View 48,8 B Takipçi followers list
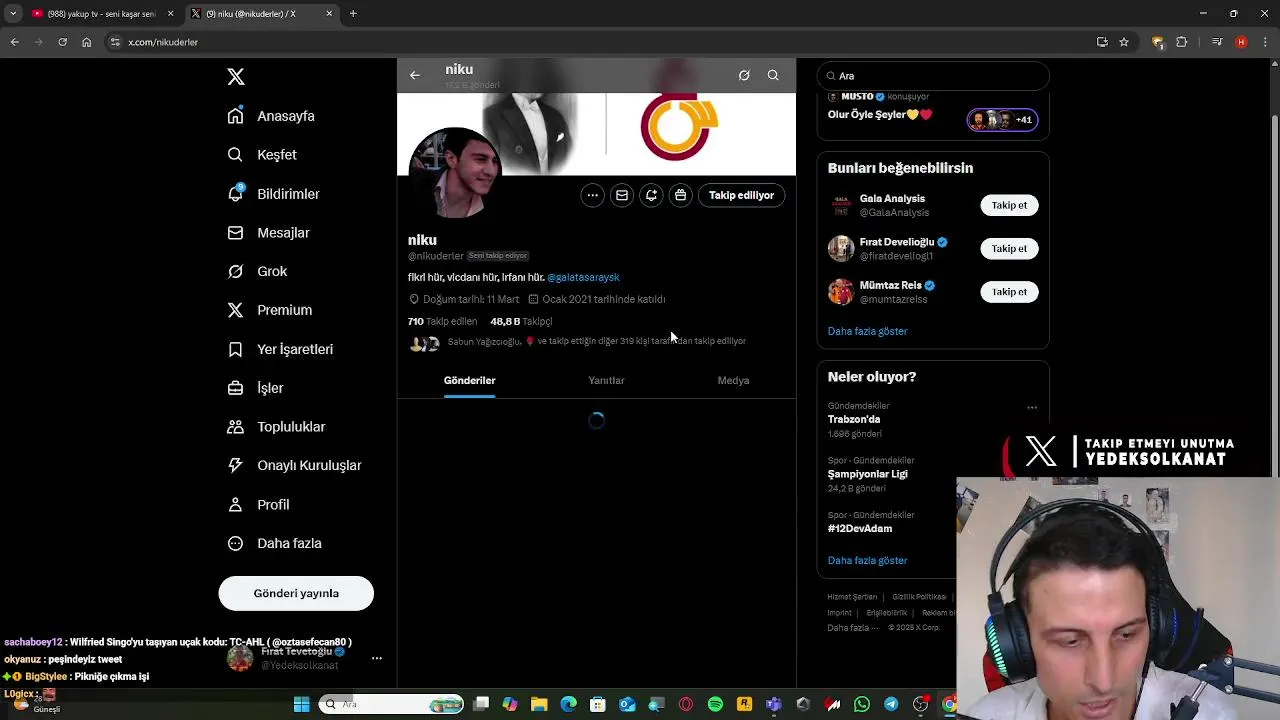Screen dimensions: 1280x720 click(x=521, y=321)
